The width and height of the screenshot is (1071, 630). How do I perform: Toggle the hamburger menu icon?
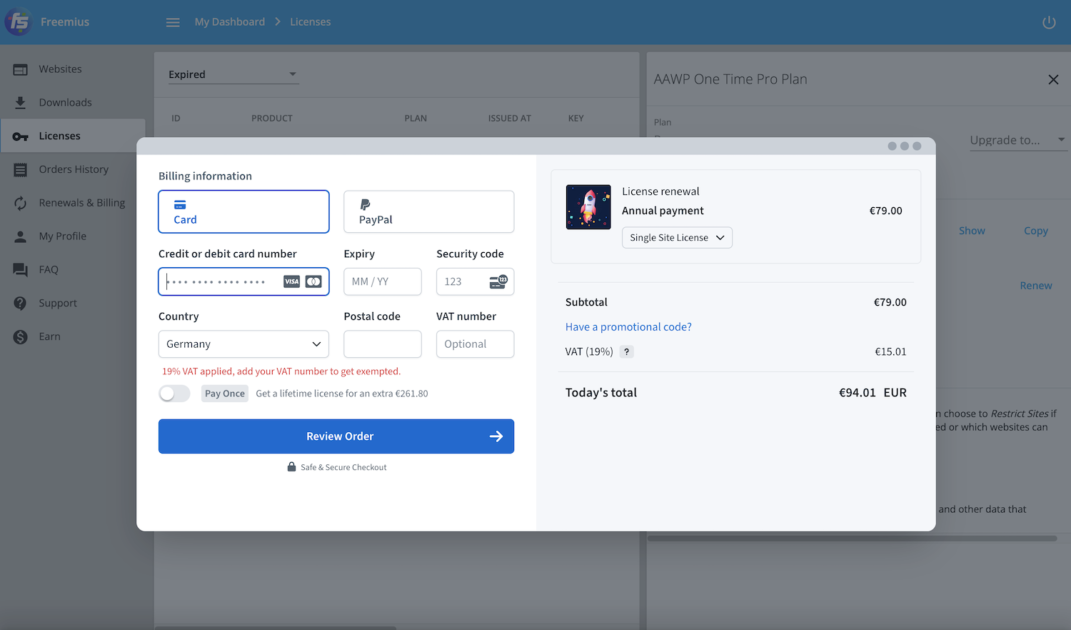click(173, 23)
